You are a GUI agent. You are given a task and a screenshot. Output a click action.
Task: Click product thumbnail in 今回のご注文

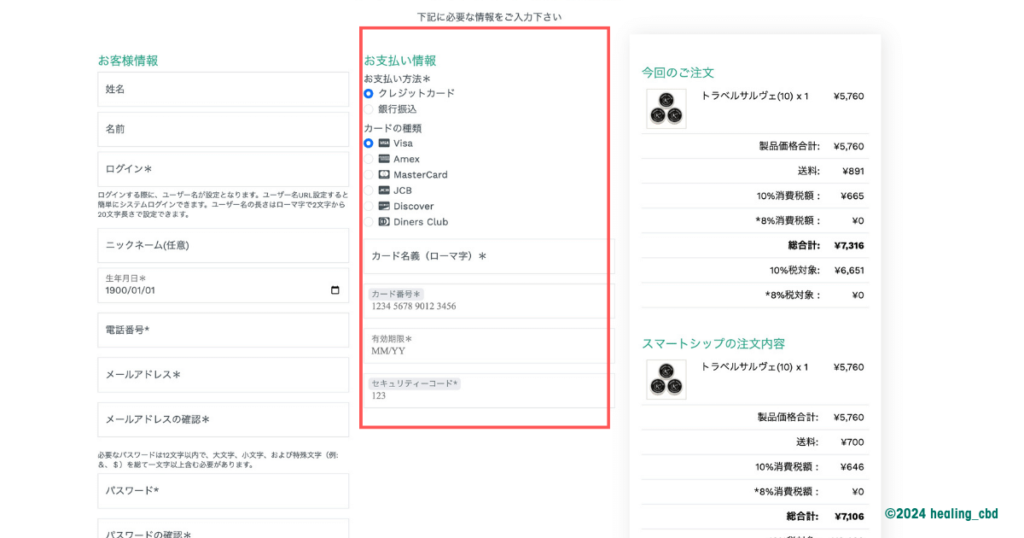click(x=666, y=109)
